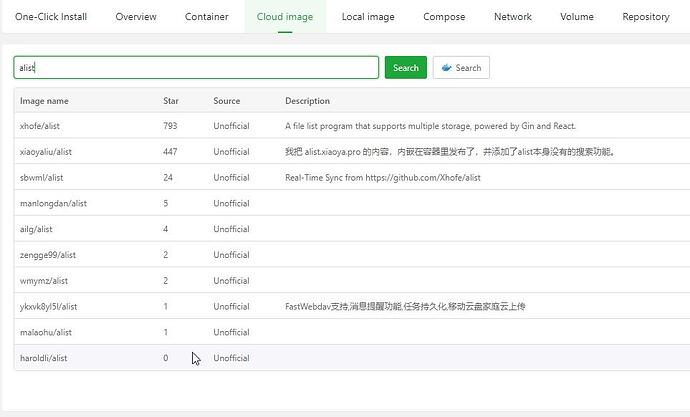The height and width of the screenshot is (417, 690).
Task: Select the malaohu/alist image name
Action: pos(46,333)
